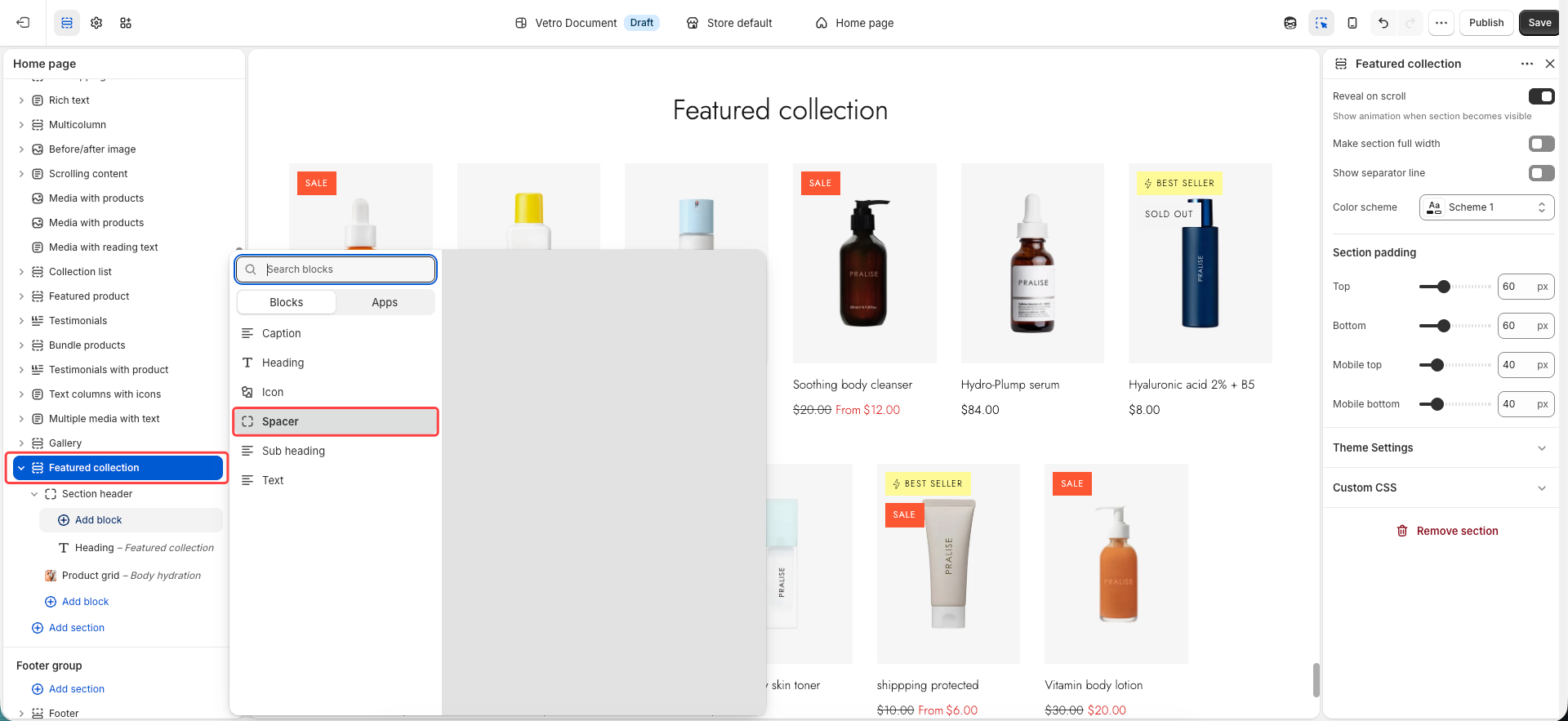The image size is (1568, 721).
Task: Select Caption block from list
Action: [x=336, y=333]
